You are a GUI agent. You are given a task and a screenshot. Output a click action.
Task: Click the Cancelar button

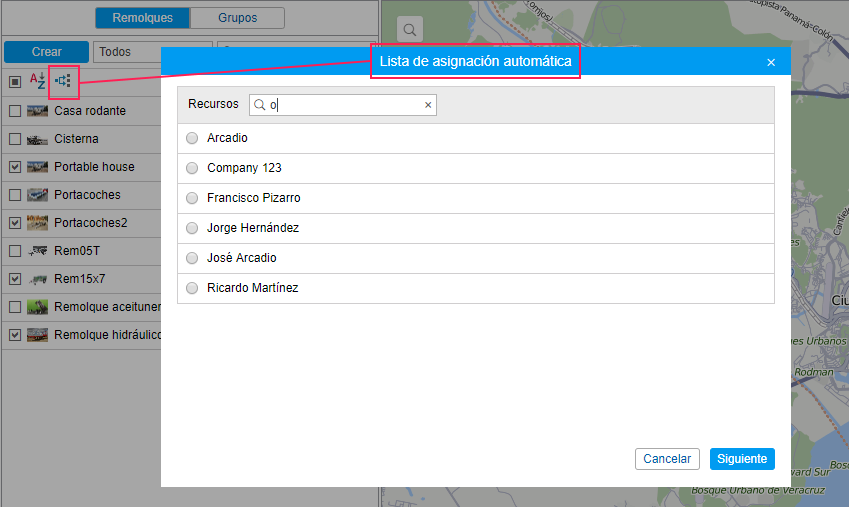pos(667,459)
